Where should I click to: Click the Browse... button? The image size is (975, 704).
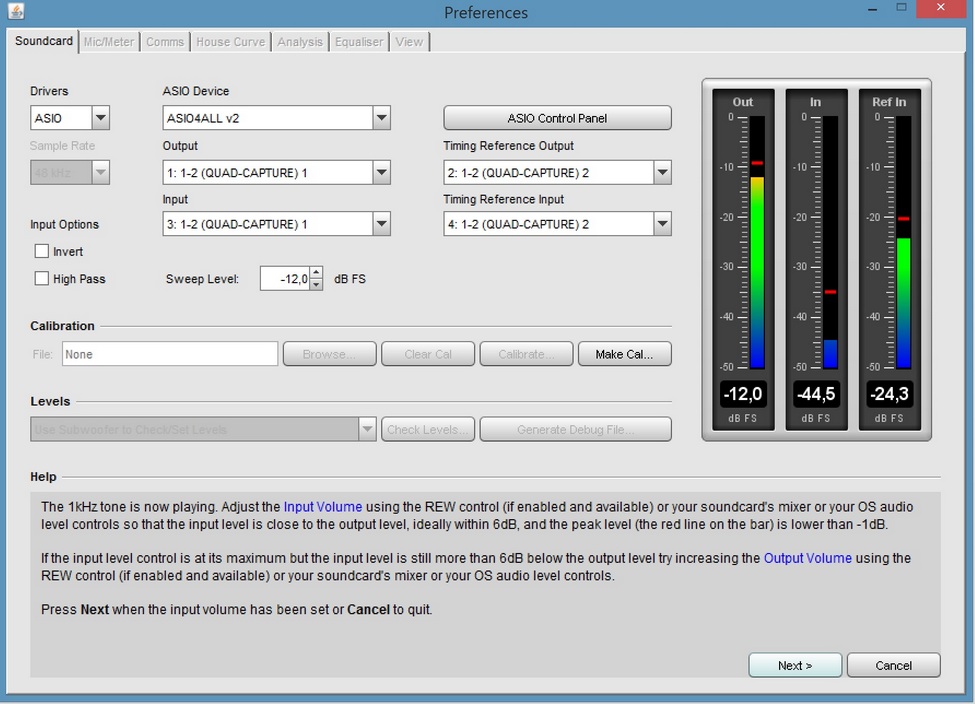[x=330, y=354]
